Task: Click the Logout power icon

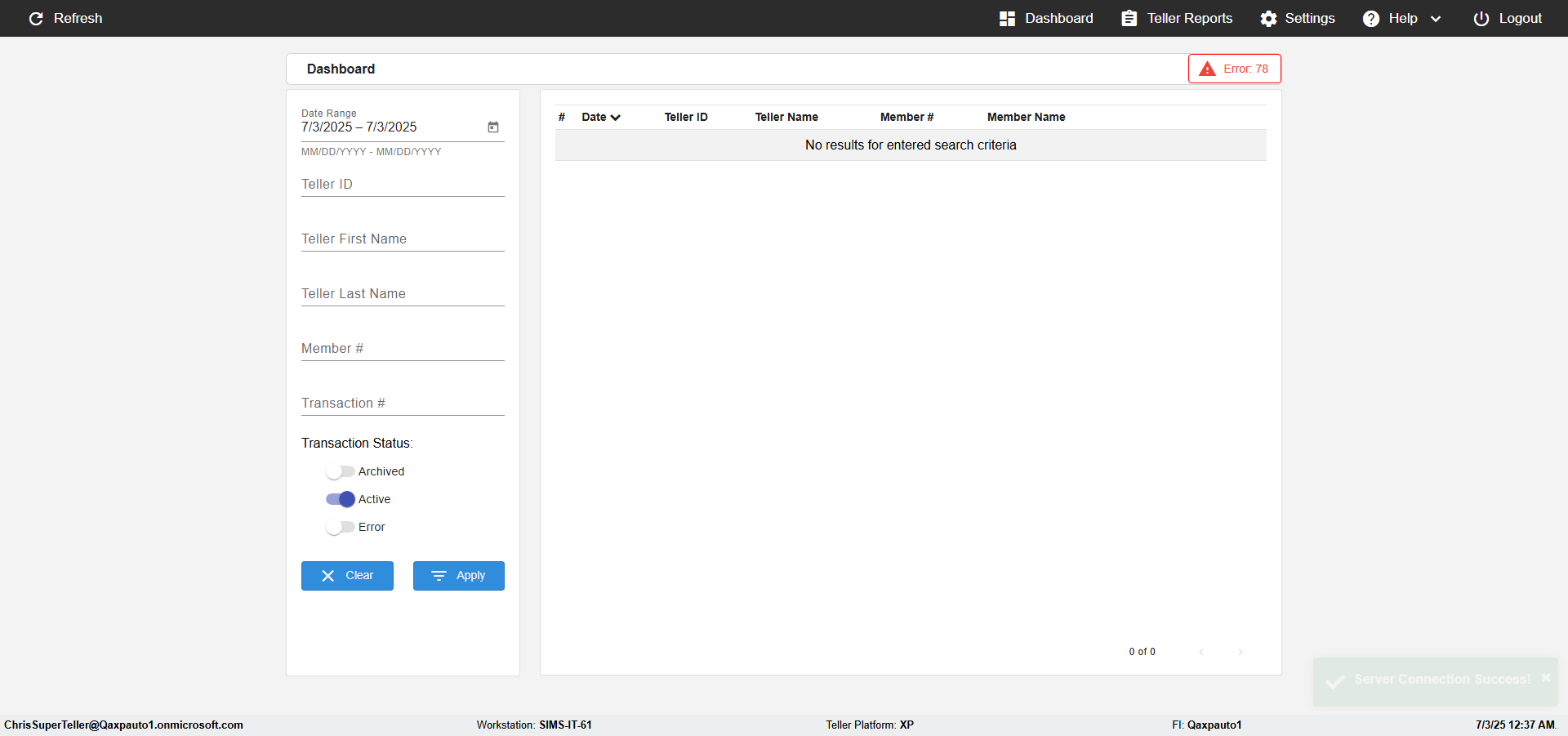Action: click(1481, 18)
